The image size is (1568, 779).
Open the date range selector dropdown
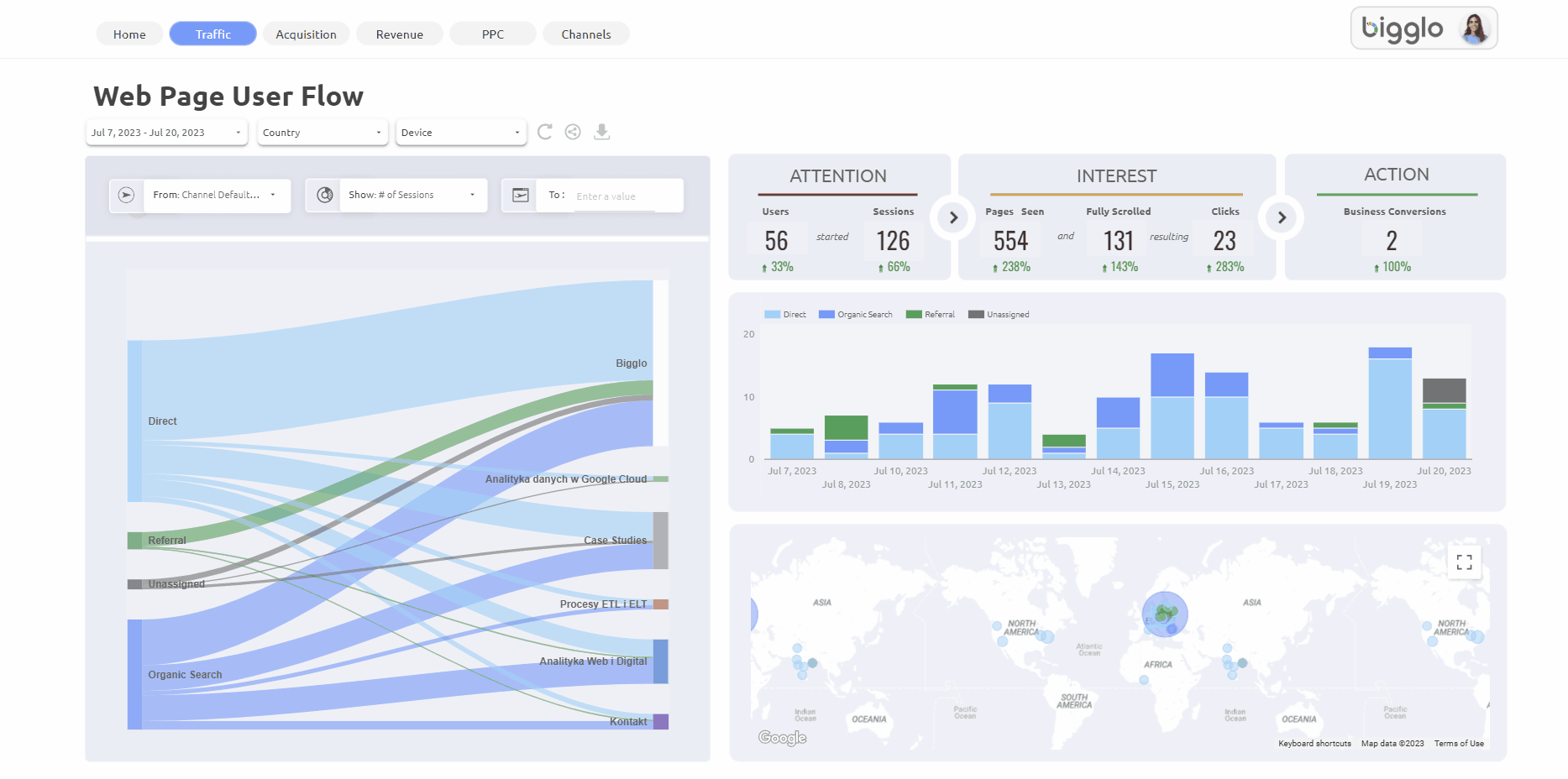click(165, 132)
